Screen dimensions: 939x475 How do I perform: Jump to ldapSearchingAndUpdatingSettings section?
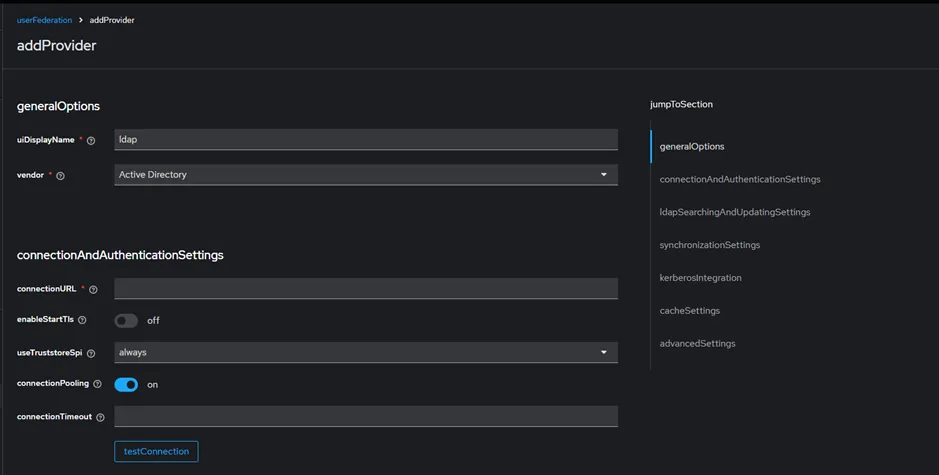[735, 212]
